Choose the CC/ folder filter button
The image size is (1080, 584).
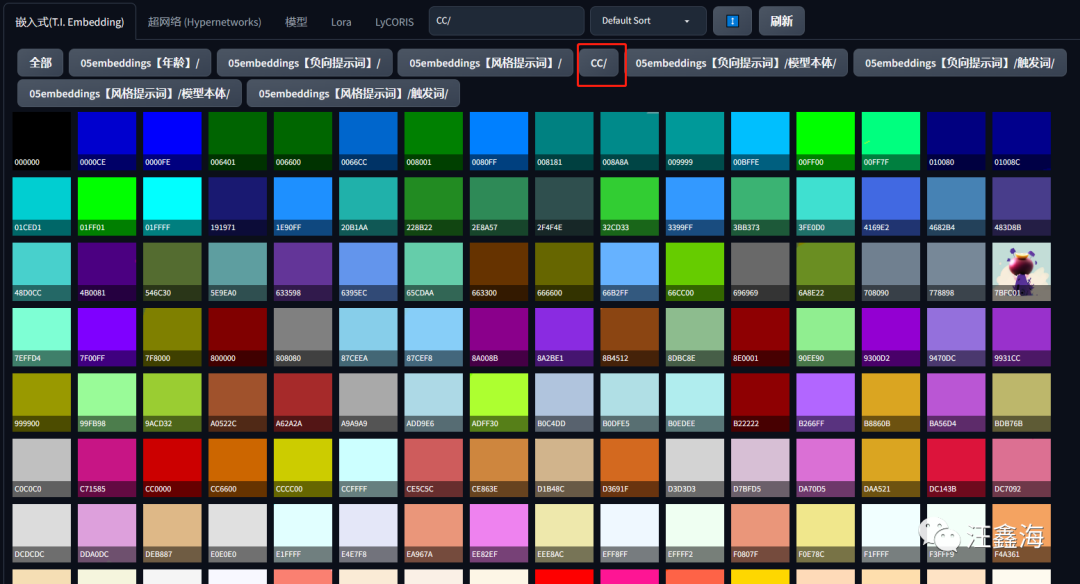[x=599, y=63]
